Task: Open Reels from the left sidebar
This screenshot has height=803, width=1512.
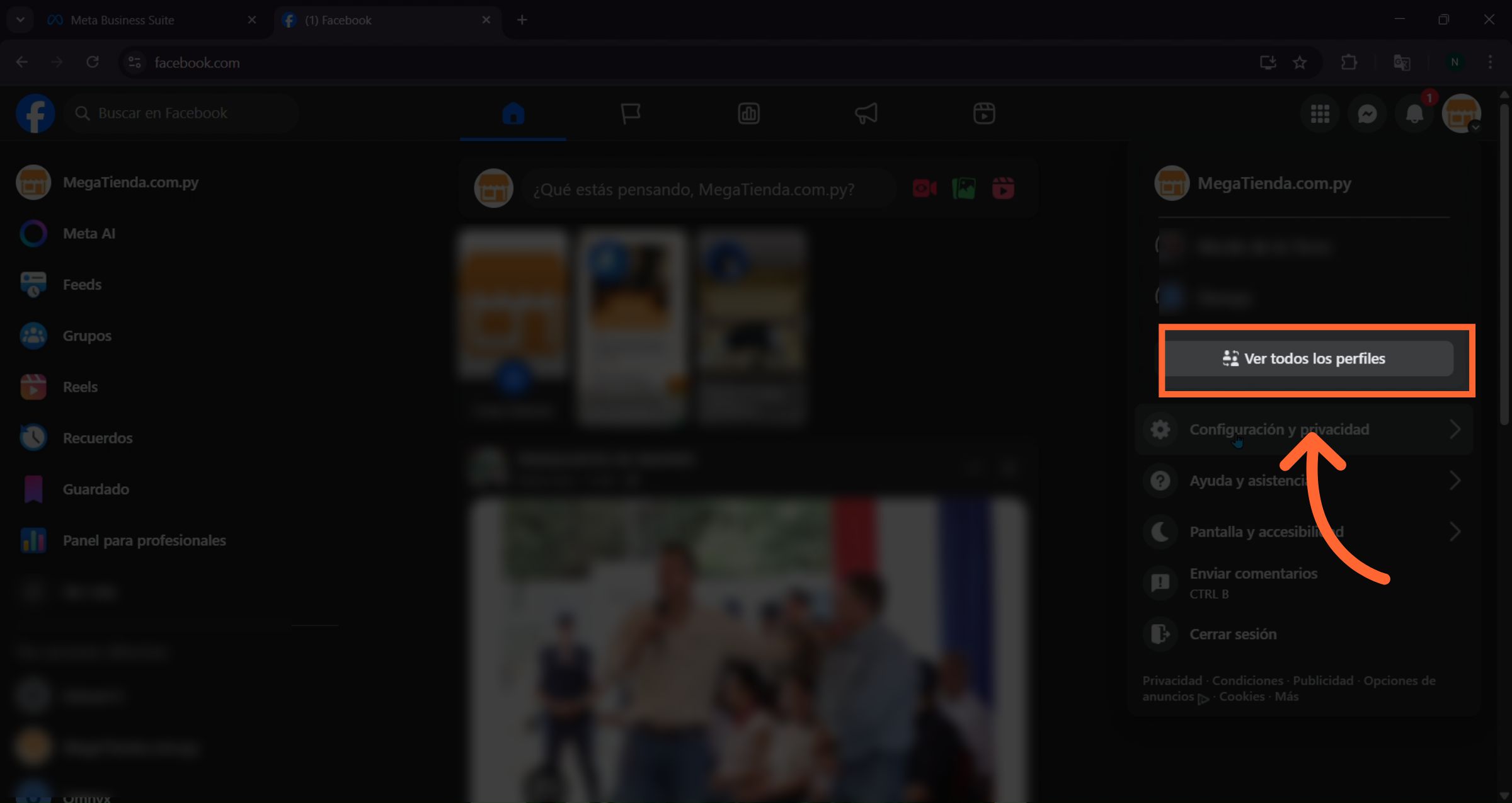Action: point(80,386)
